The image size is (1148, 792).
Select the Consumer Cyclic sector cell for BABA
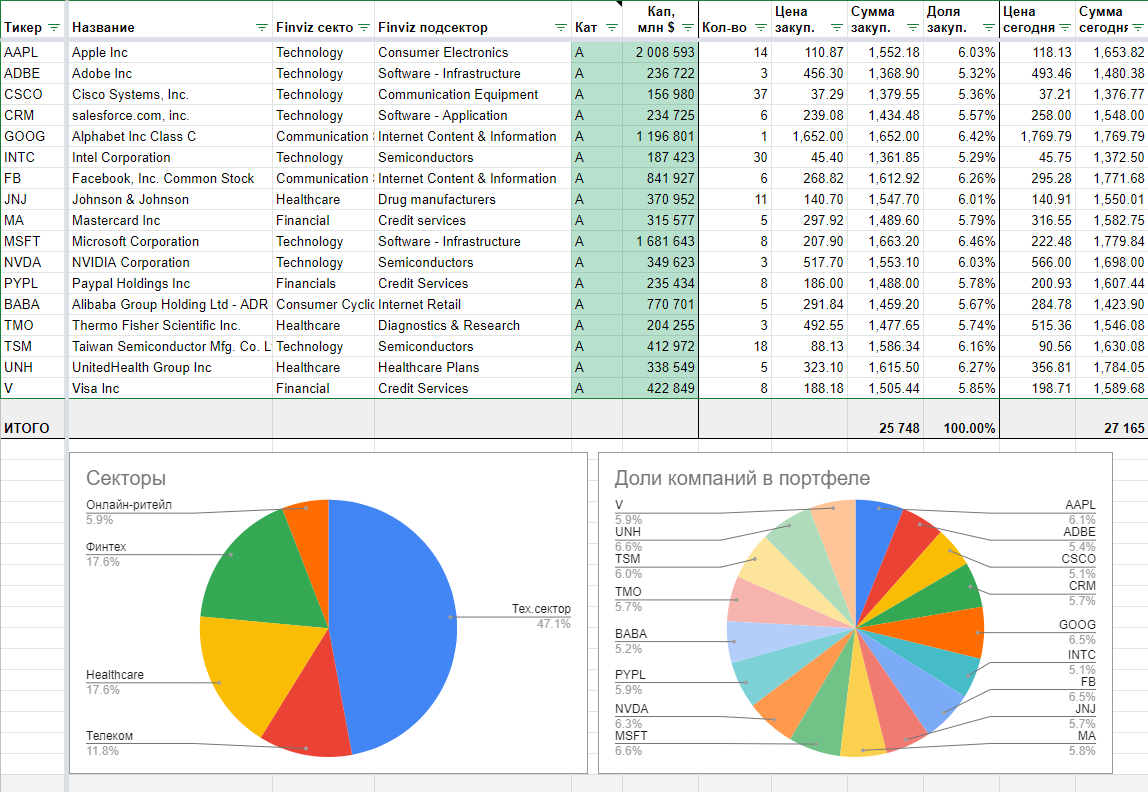(x=324, y=305)
